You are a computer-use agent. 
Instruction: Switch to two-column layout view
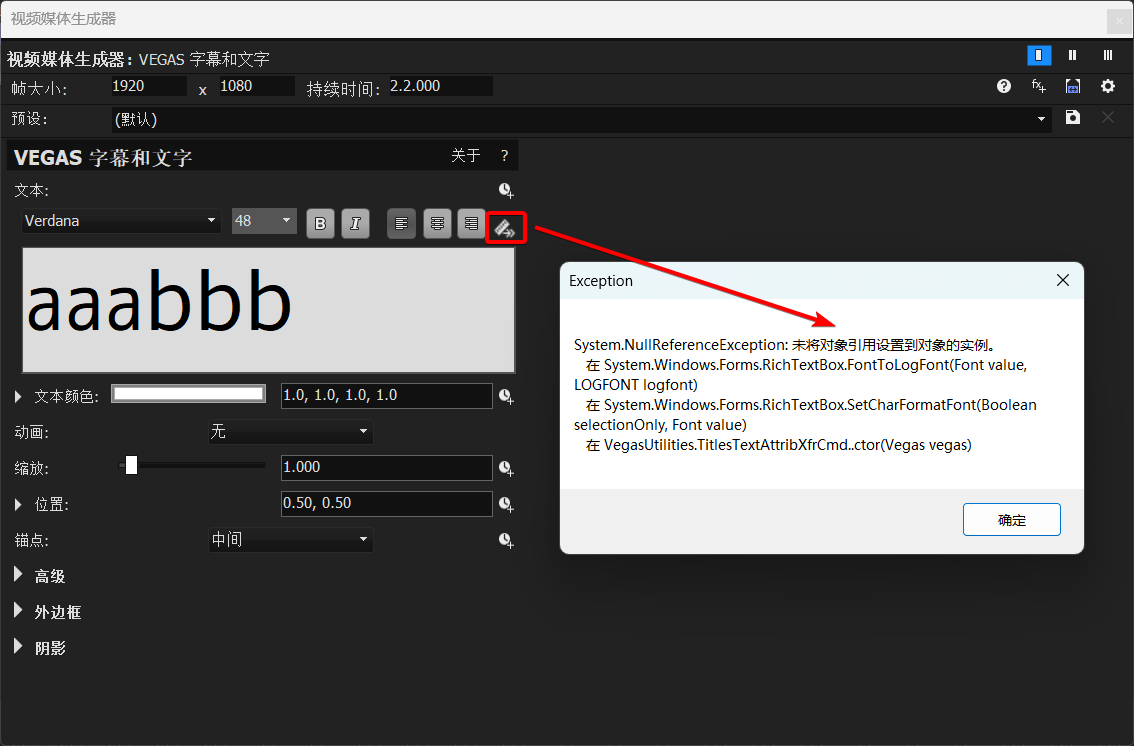[1073, 55]
